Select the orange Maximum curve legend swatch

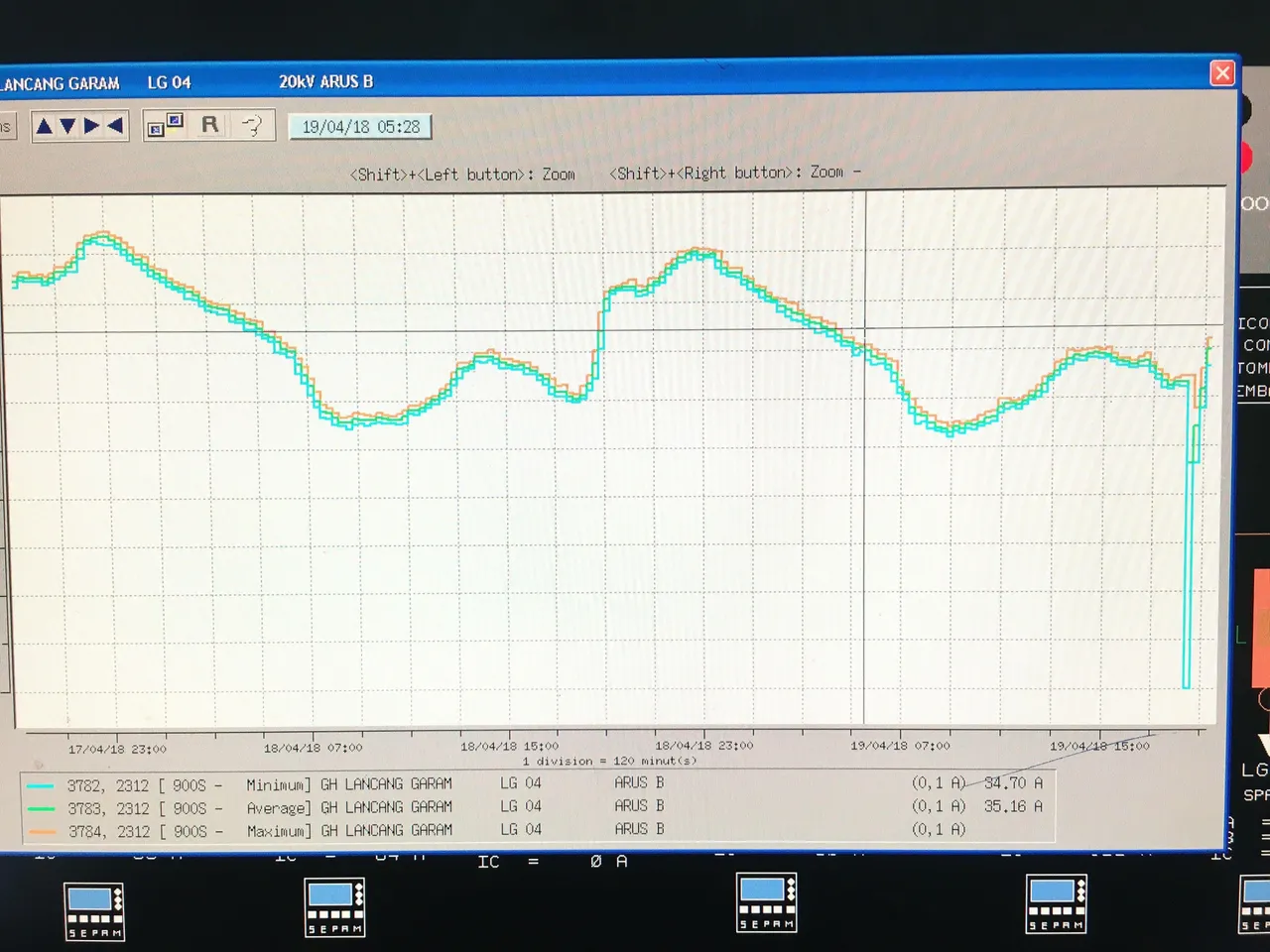pos(42,831)
